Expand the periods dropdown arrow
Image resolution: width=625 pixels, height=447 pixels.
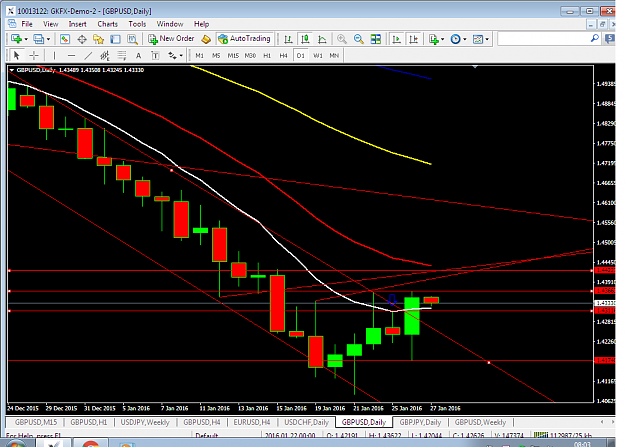(465, 39)
